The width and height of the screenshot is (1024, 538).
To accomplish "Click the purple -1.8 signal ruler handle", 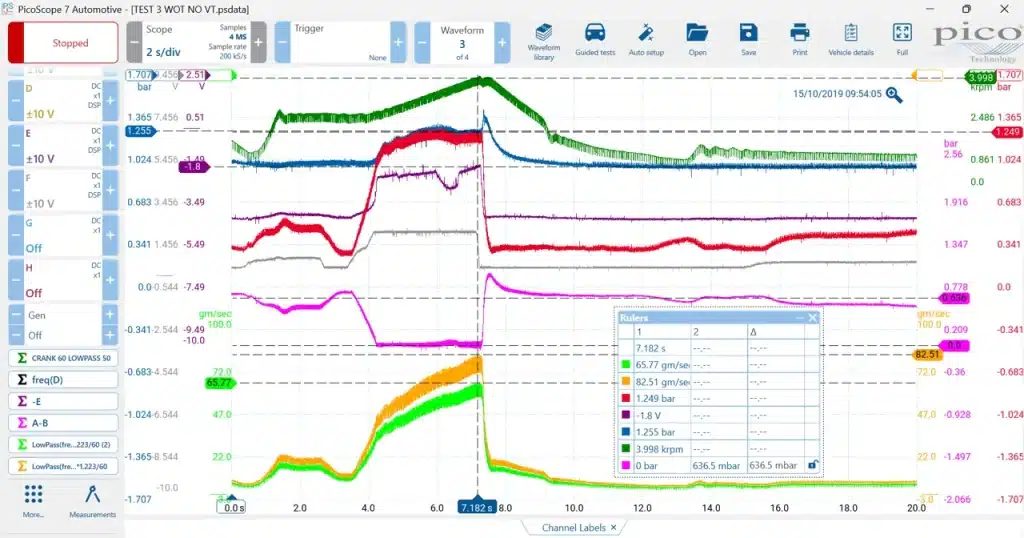I will (x=193, y=166).
